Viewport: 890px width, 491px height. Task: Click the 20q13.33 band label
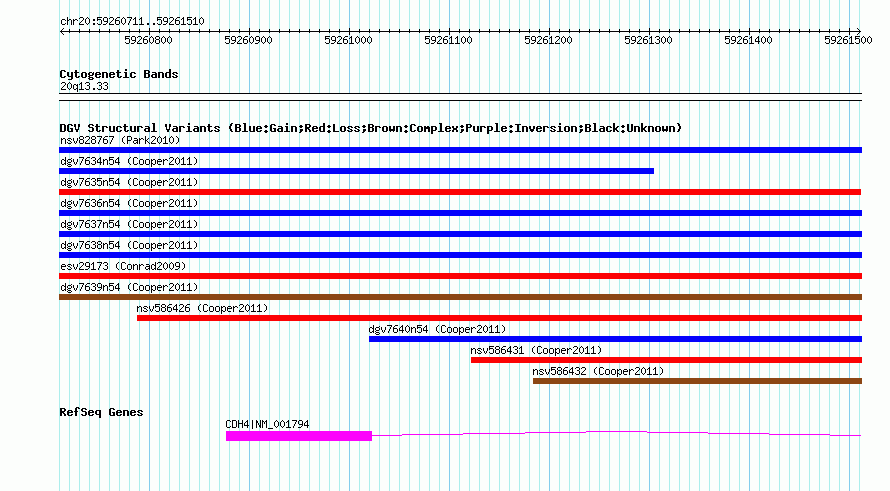click(84, 86)
